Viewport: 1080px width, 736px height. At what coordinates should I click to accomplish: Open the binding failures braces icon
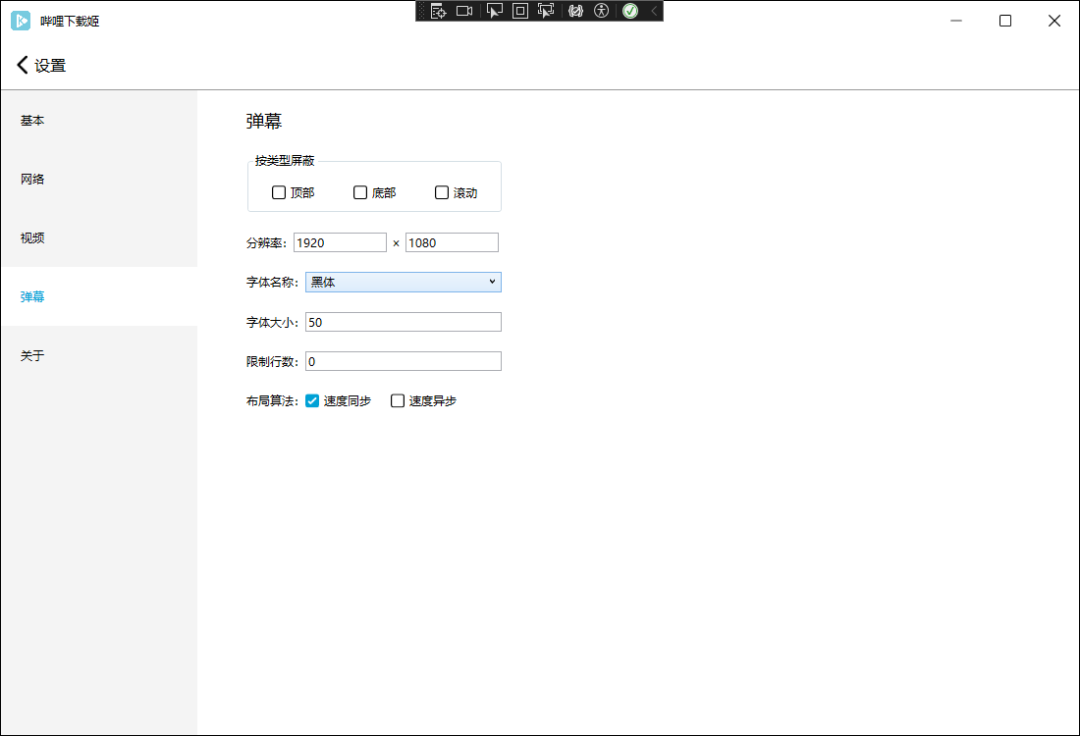point(575,11)
